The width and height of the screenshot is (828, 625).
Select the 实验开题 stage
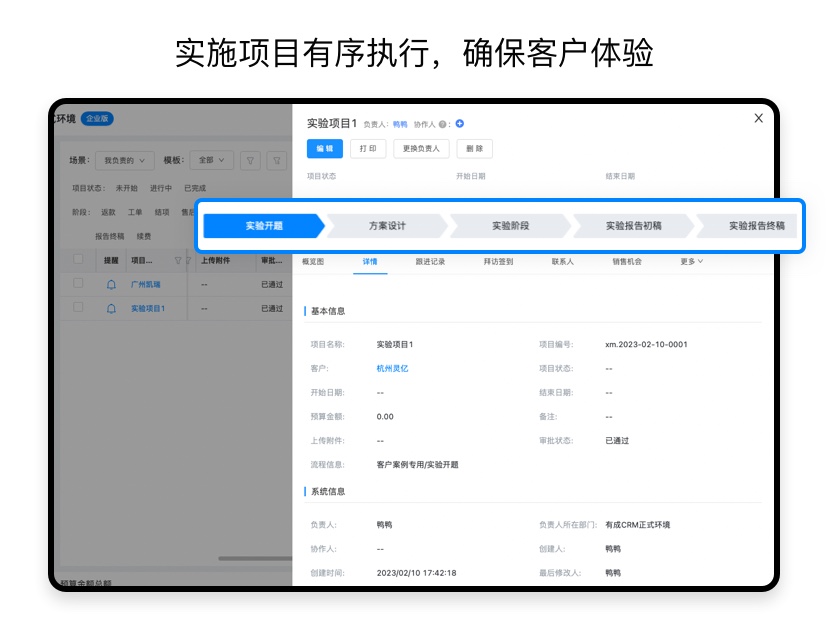pyautogui.click(x=264, y=226)
